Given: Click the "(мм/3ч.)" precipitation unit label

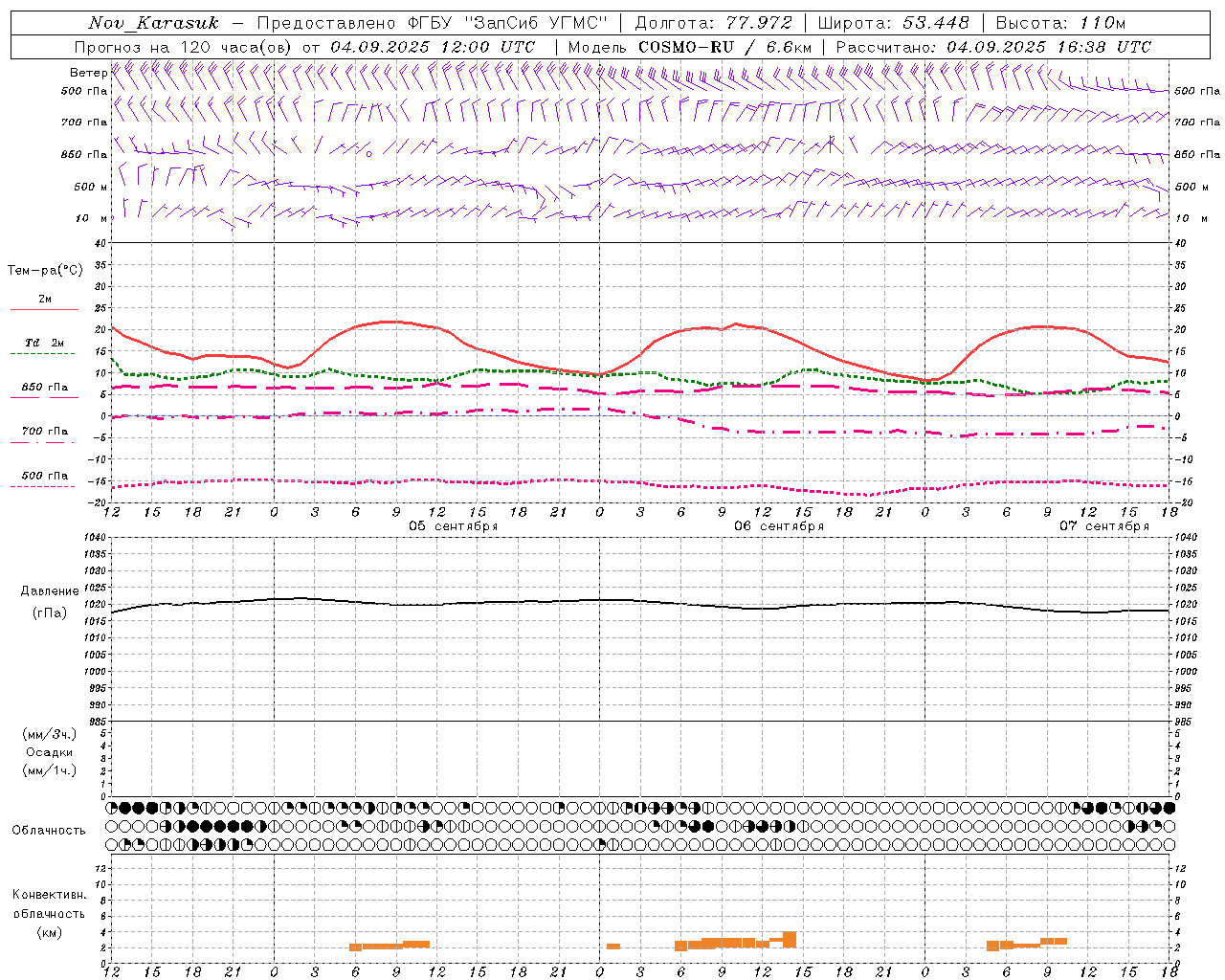Looking at the screenshot, I should tap(49, 734).
